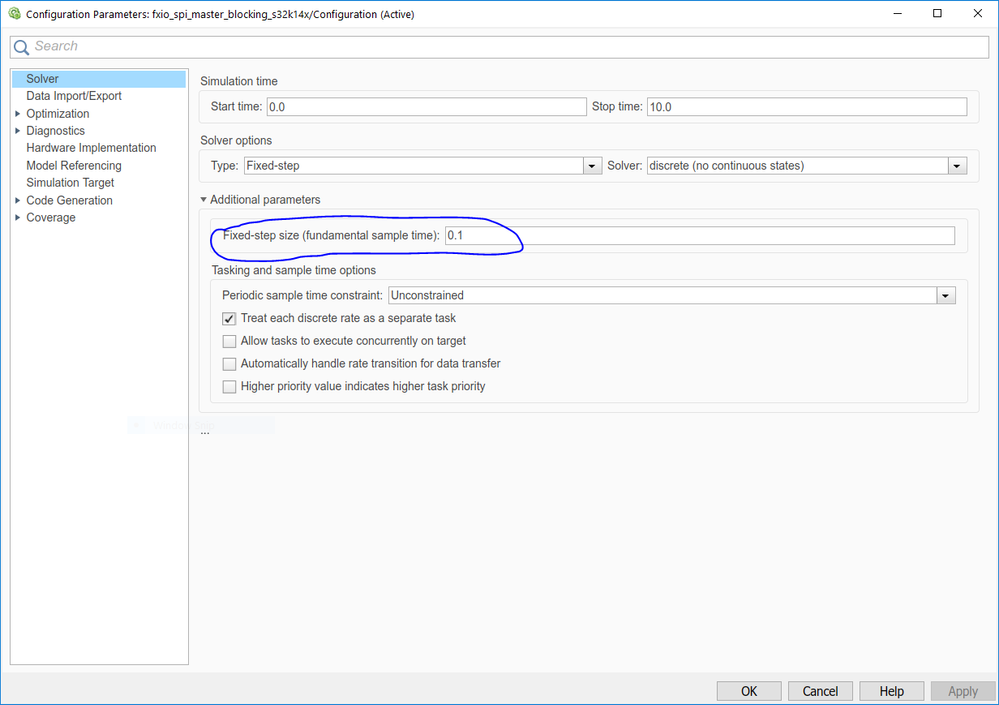Open the Coverage pane
The height and width of the screenshot is (705, 999).
(51, 217)
